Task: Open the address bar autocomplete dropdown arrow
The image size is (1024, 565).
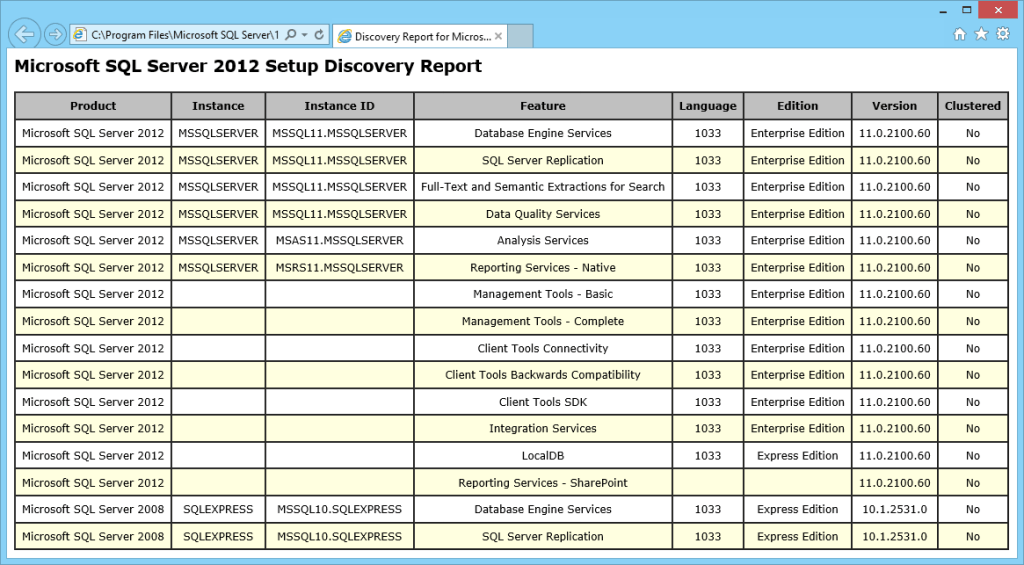Action: (305, 35)
